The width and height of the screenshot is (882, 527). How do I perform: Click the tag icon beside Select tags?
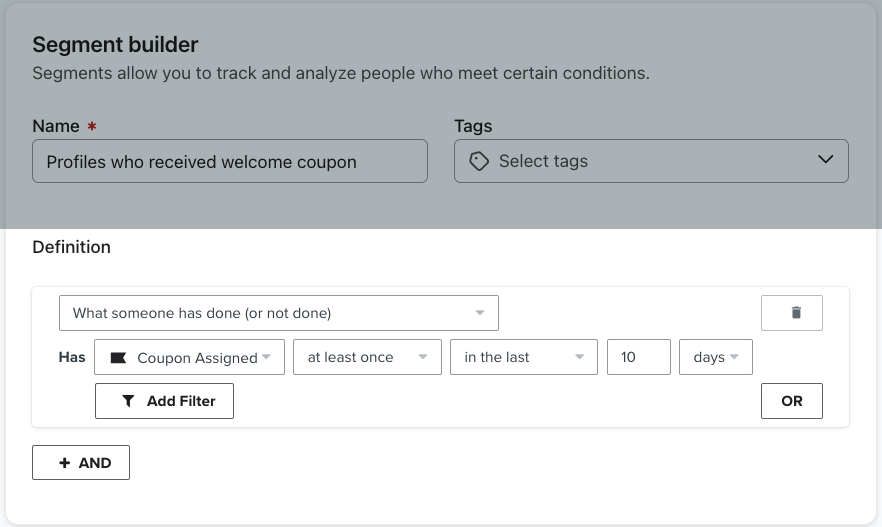(479, 161)
